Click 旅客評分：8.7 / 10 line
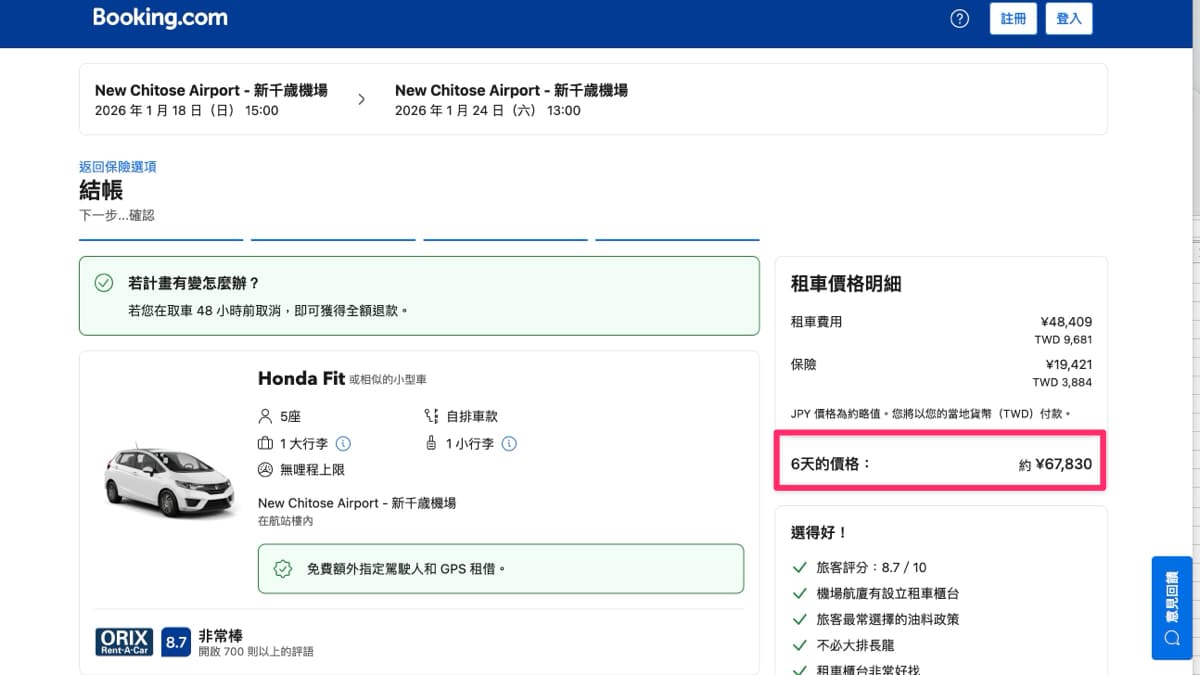1200x675 pixels. [872, 567]
